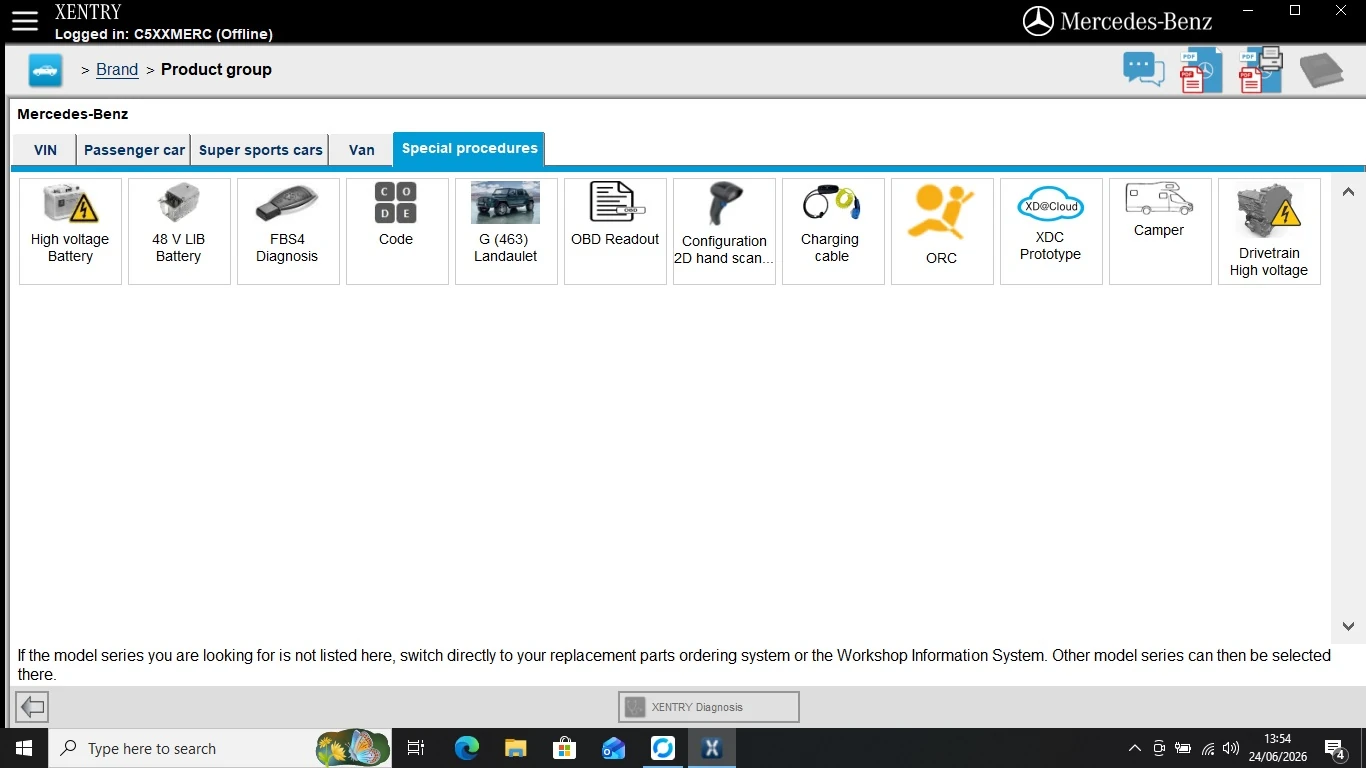Viewport: 1366px width, 768px height.
Task: Open the PDF print icon
Action: click(1261, 70)
